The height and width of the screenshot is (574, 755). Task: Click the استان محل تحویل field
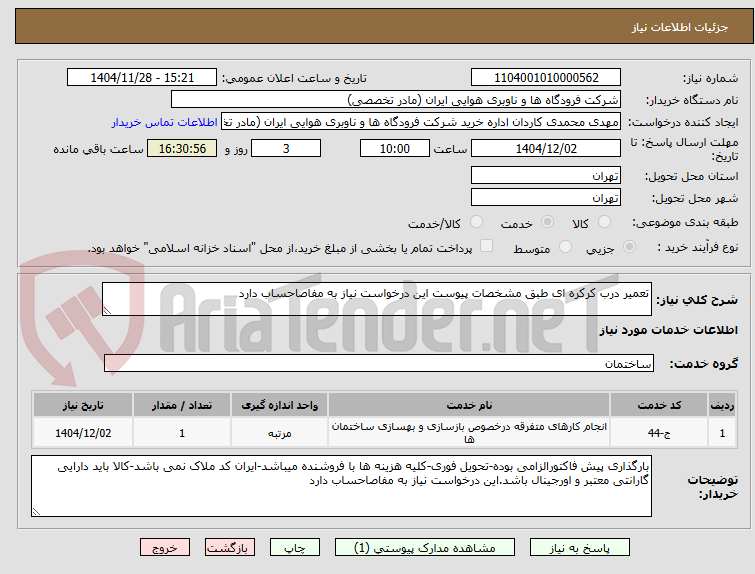pos(546,175)
